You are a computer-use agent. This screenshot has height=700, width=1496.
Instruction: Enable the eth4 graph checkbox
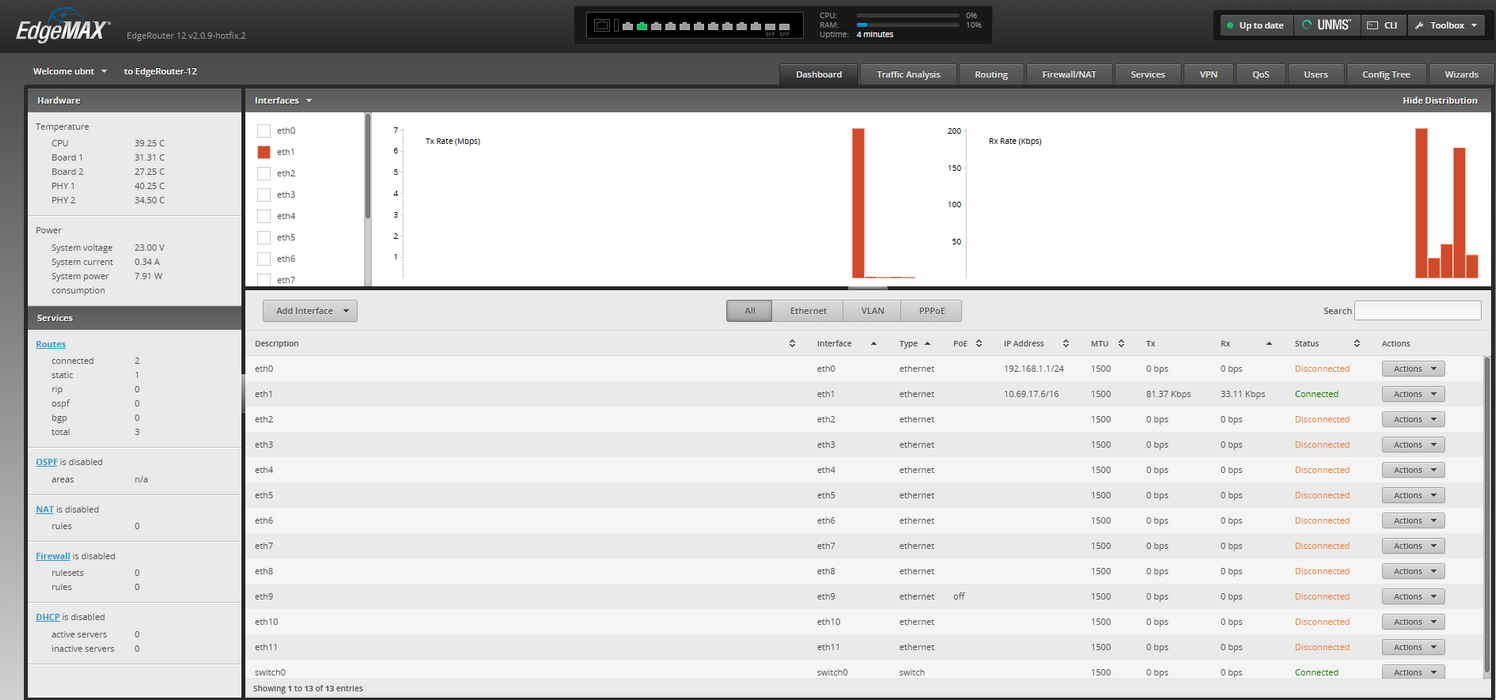coord(264,216)
